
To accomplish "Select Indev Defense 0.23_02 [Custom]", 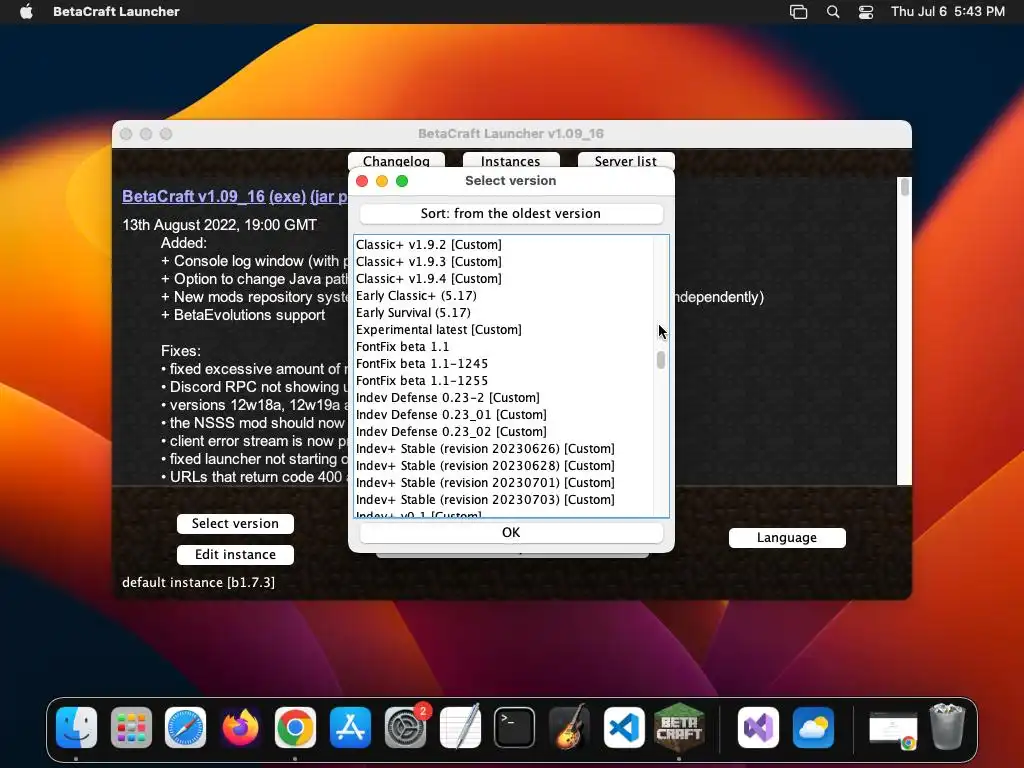I will 504,431.
